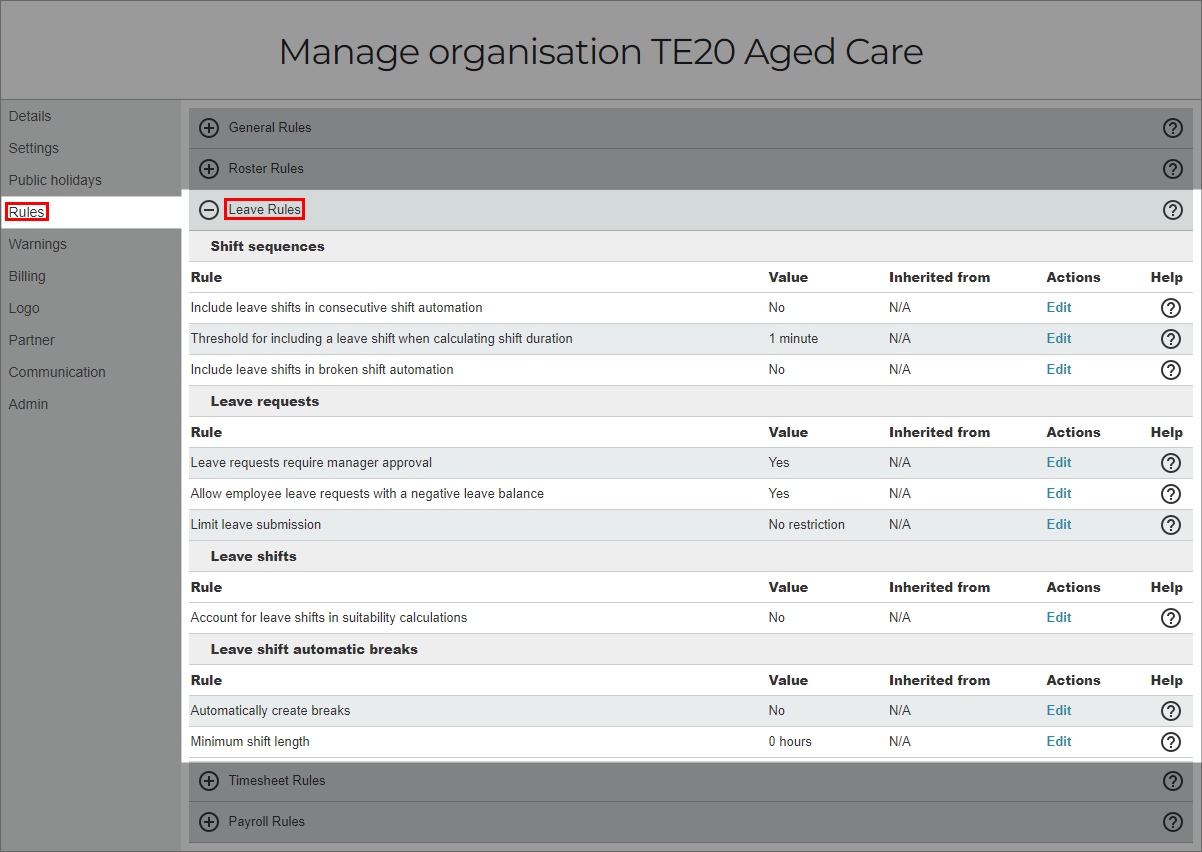
Task: Expand the General Rules plus icon
Action: coord(209,128)
